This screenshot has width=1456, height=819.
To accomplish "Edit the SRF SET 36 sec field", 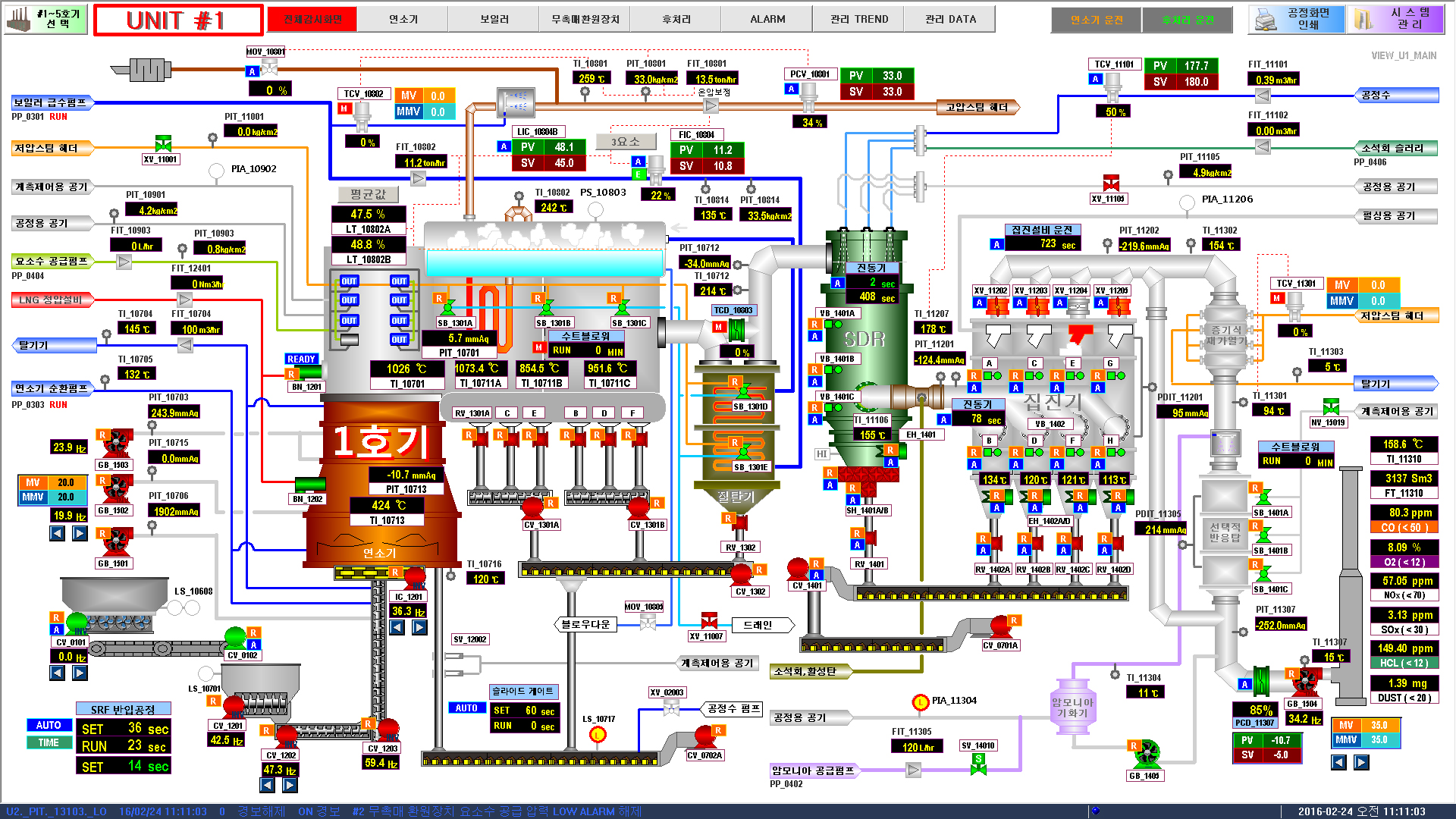I will [x=124, y=729].
